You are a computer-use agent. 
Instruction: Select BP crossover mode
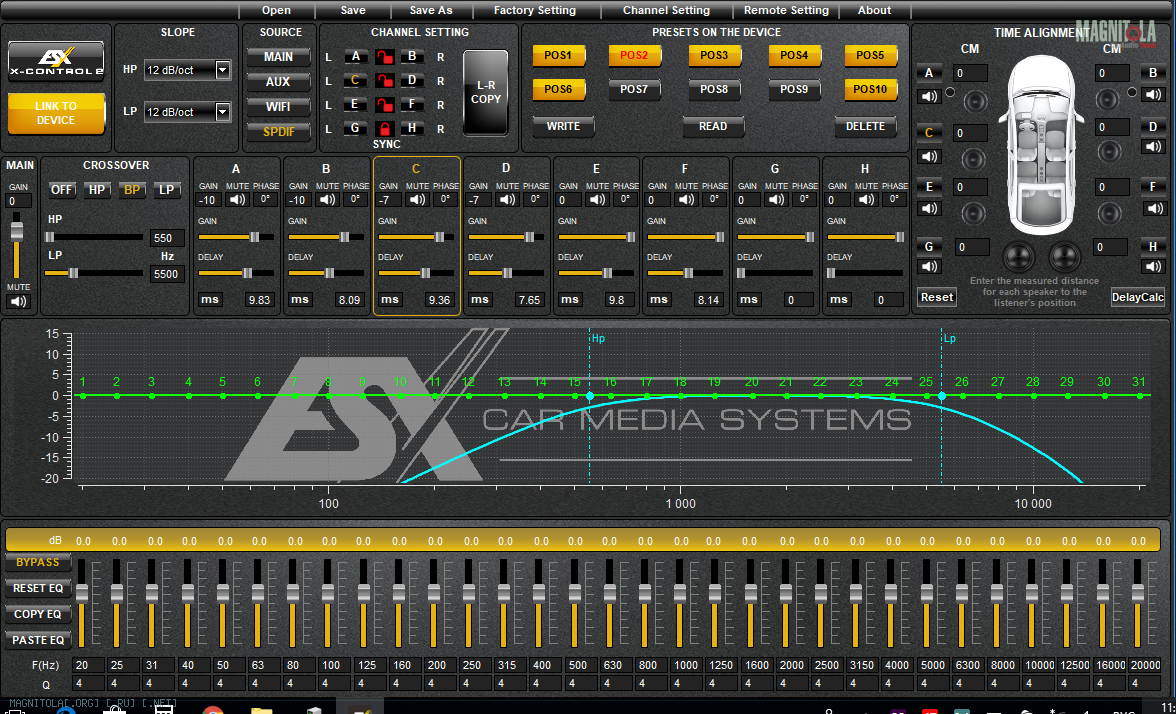click(132, 190)
